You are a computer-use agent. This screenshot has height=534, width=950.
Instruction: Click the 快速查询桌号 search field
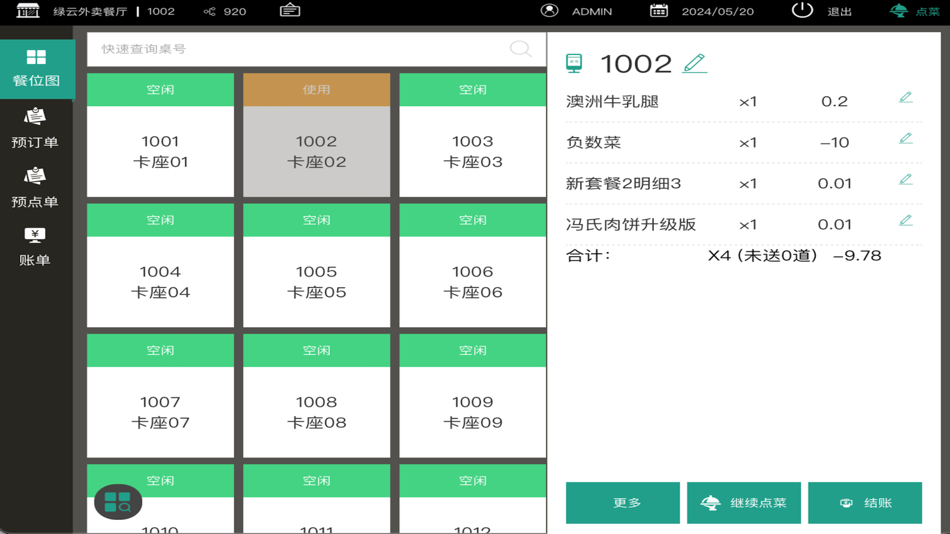tap(316, 49)
